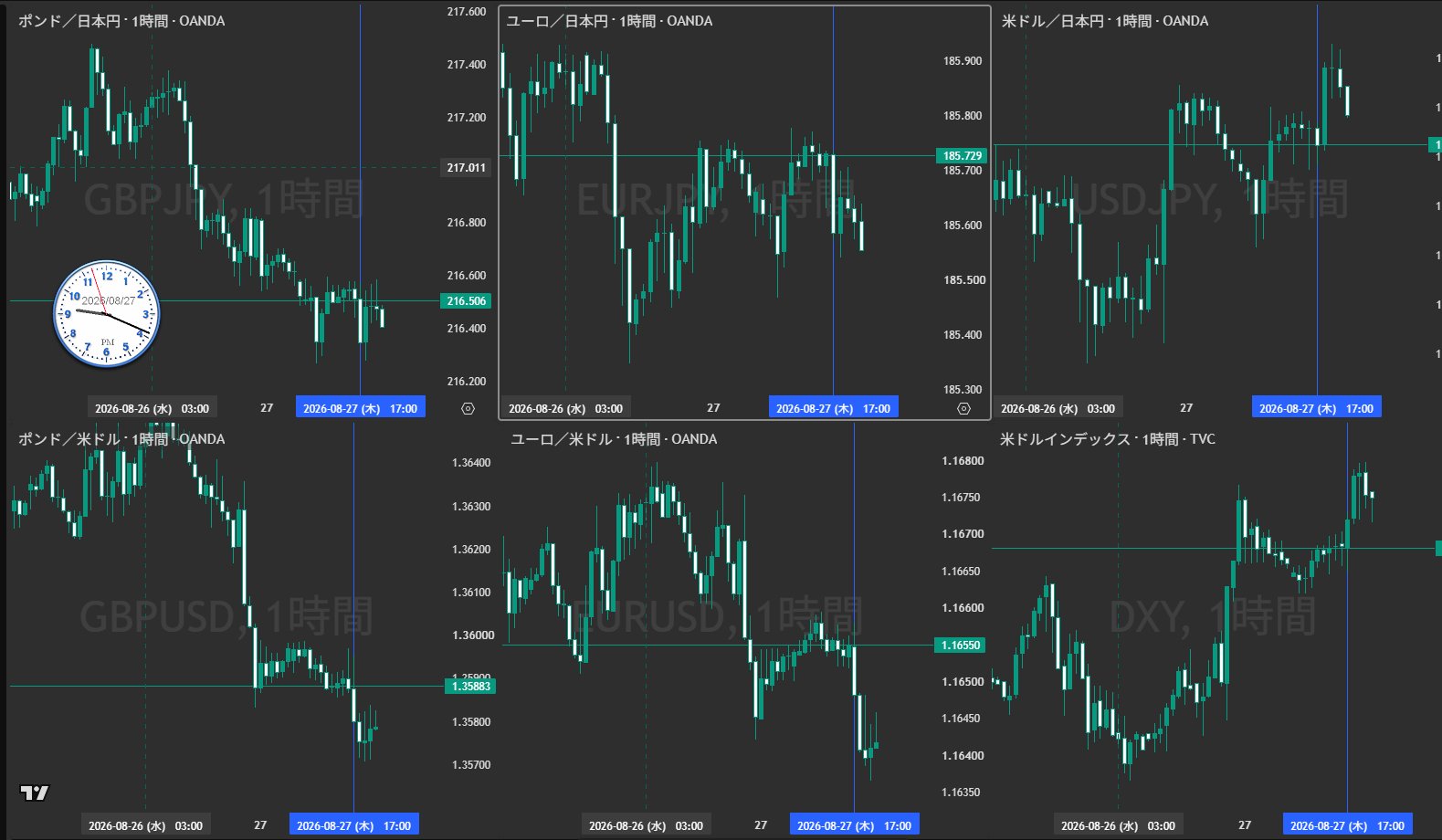Select the 17:00 time marker on the ユーロ／米ドル chart
The image size is (1442, 840).
click(x=854, y=825)
